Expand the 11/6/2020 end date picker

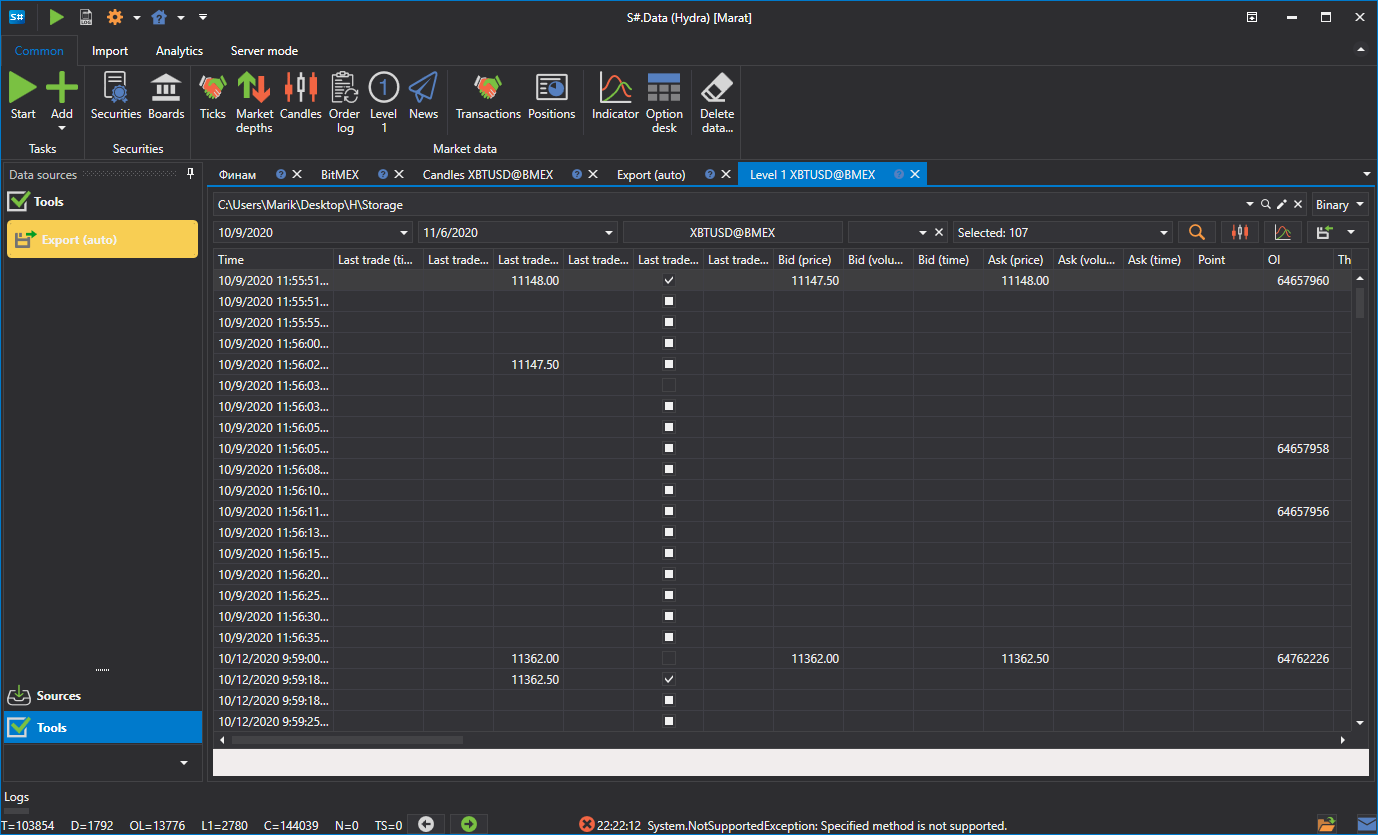[608, 233]
